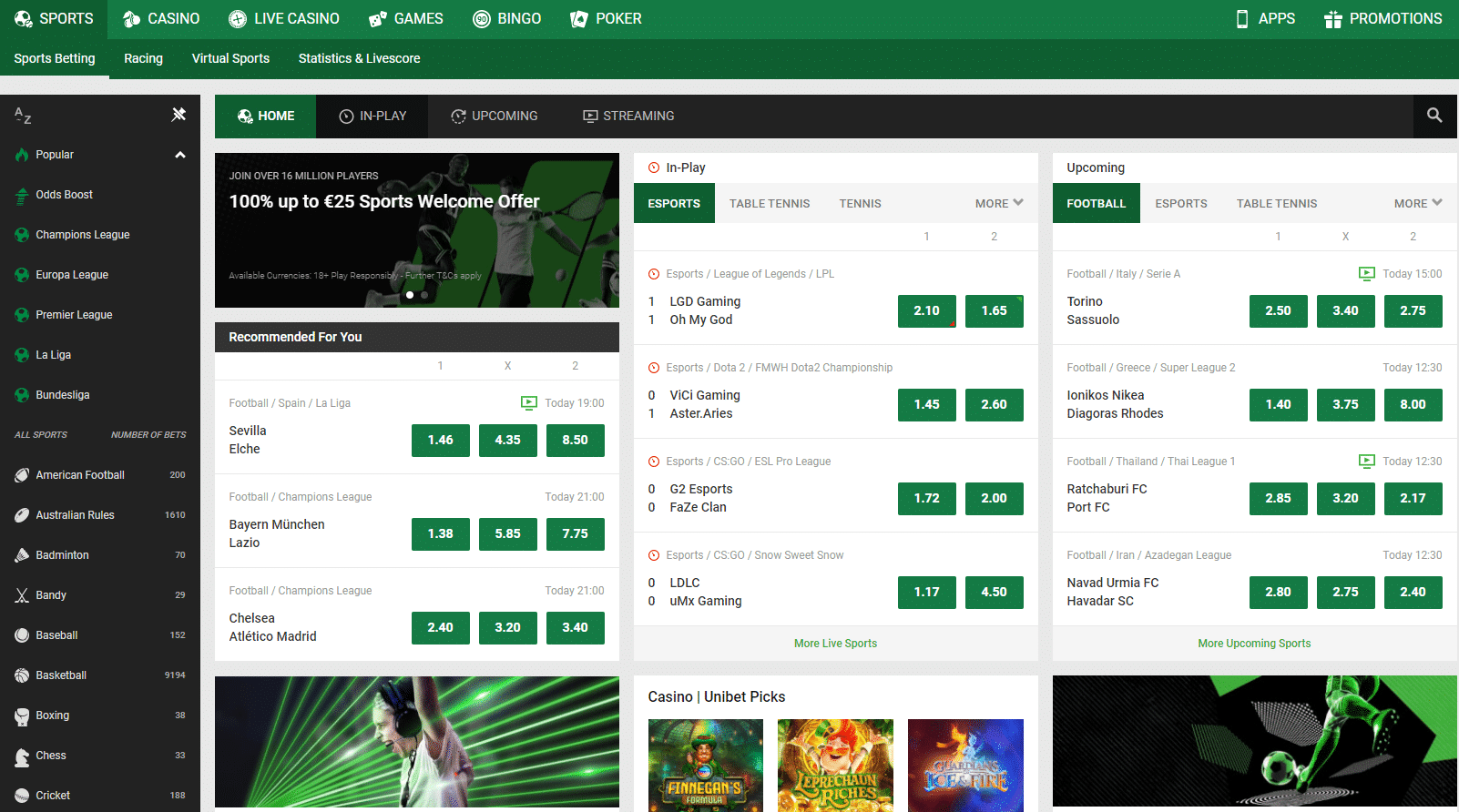Select the UPCOMING navigation tab

[495, 117]
